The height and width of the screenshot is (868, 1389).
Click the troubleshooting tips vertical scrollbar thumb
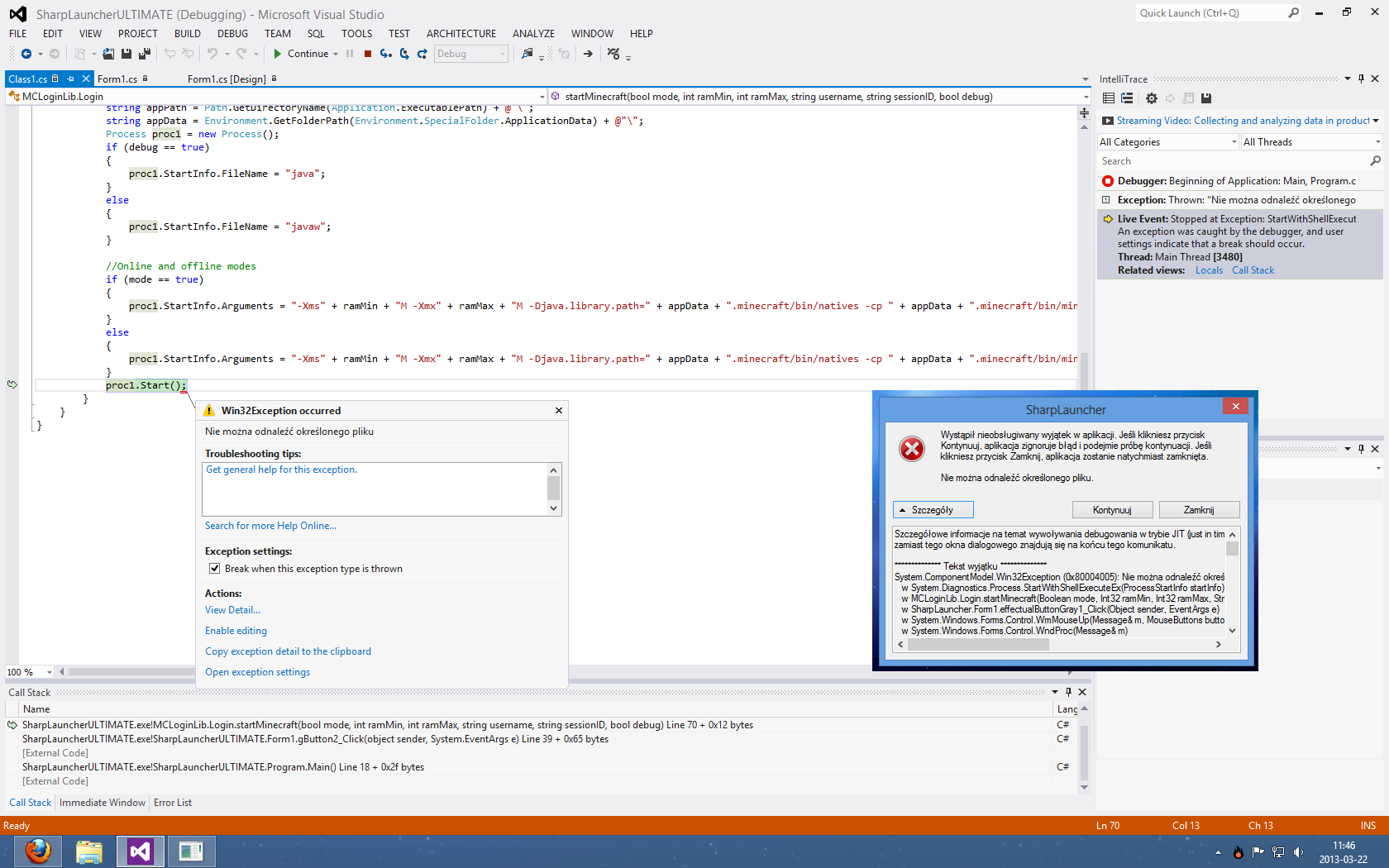(554, 488)
